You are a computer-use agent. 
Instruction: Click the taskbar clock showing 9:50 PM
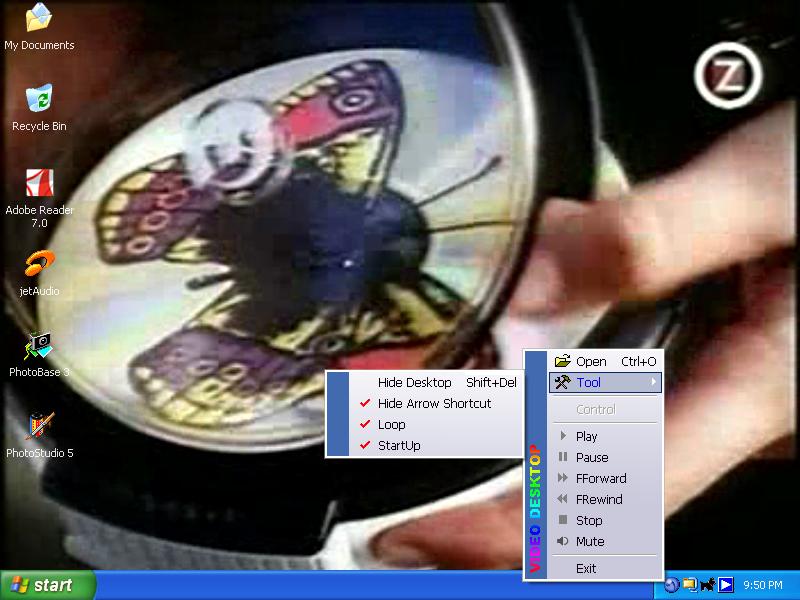(763, 585)
